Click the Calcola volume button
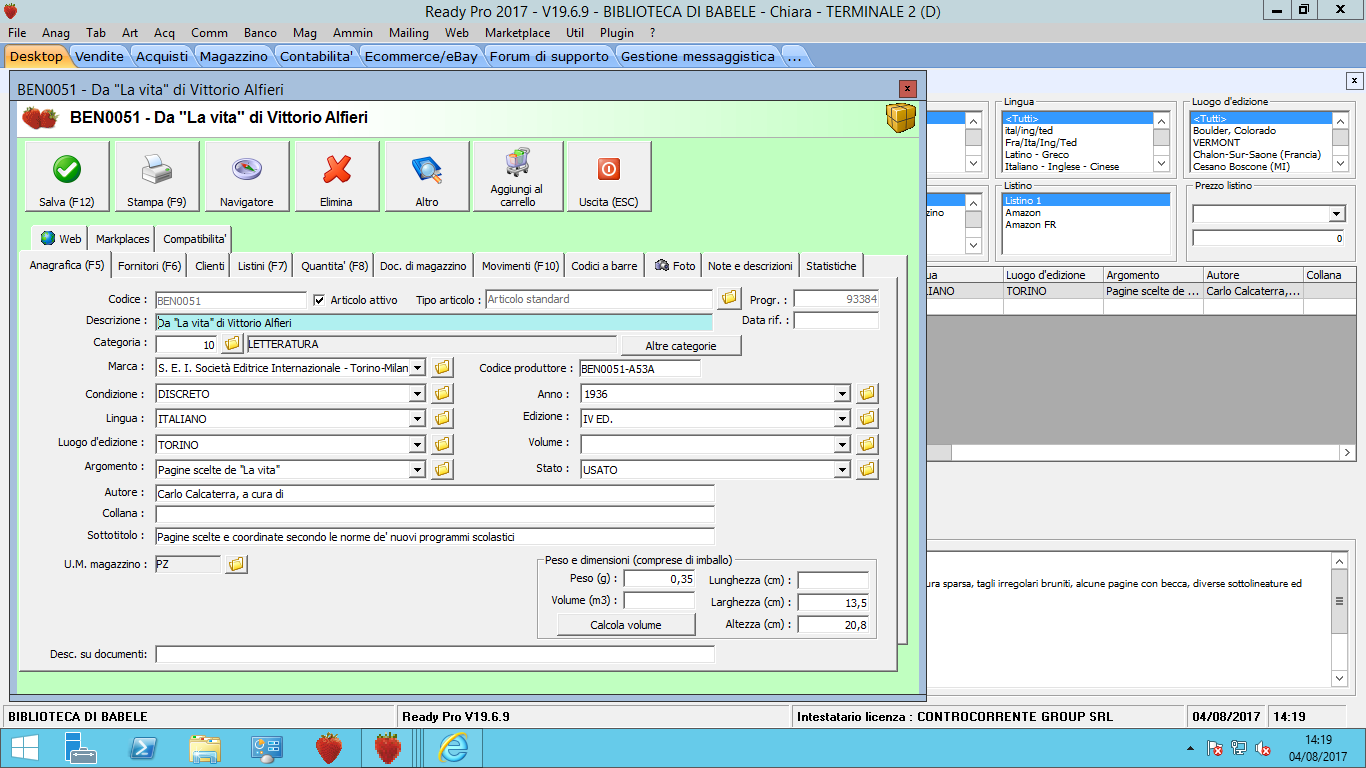 point(627,625)
